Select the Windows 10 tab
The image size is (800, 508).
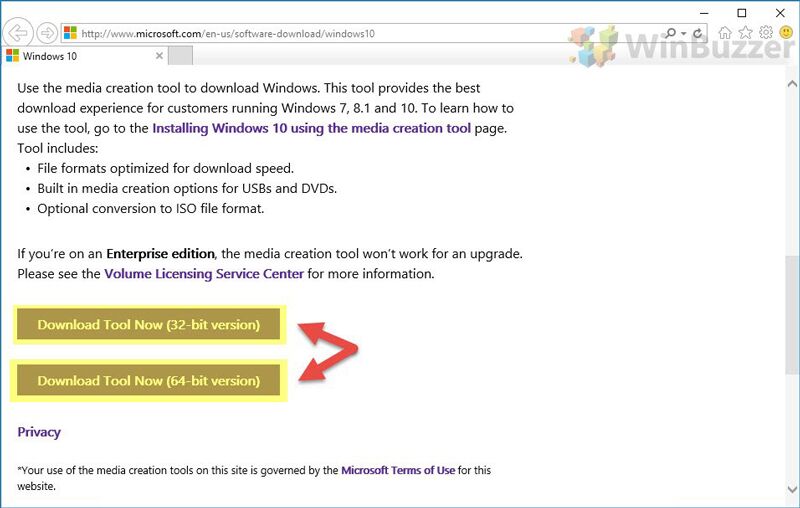click(84, 56)
